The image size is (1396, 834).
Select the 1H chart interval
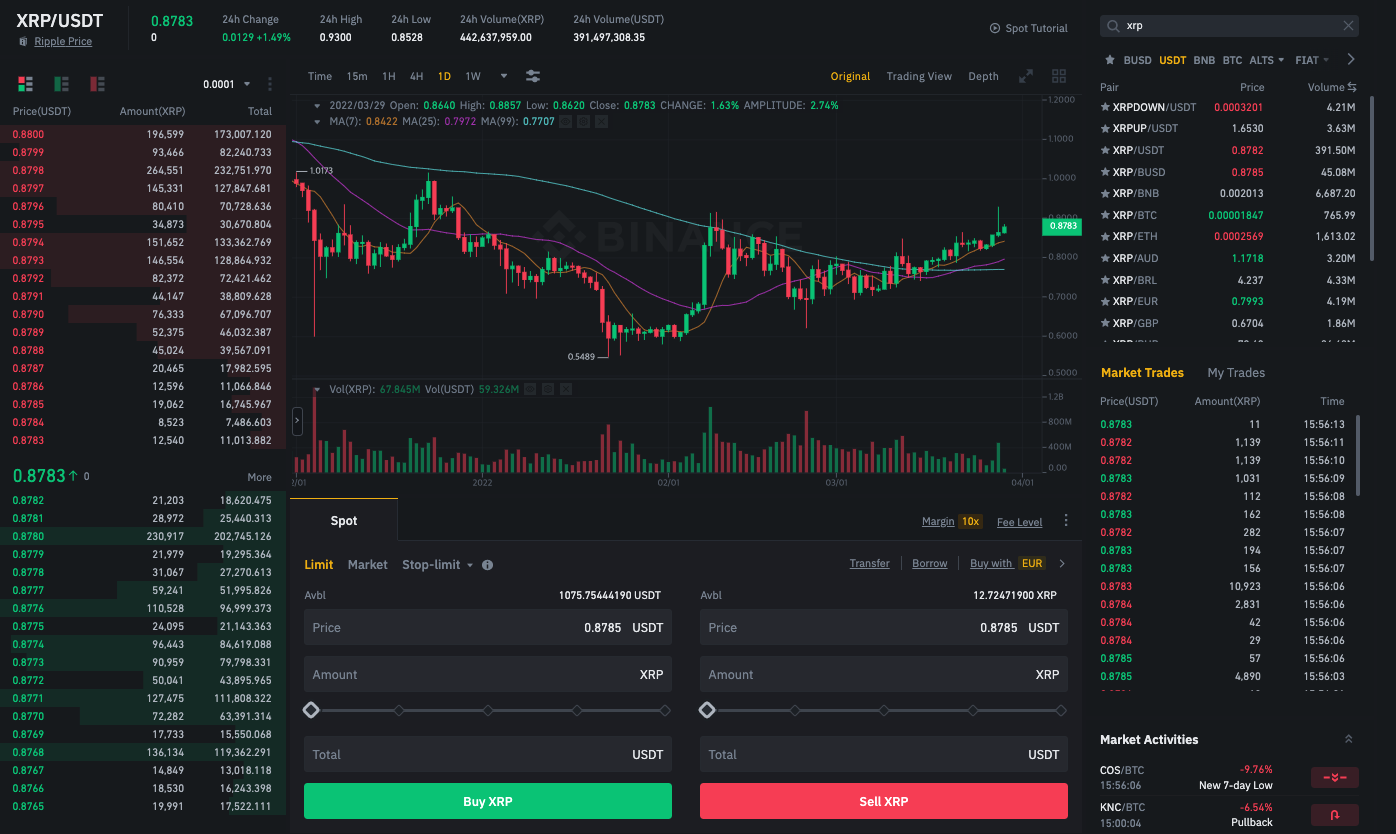pyautogui.click(x=389, y=76)
